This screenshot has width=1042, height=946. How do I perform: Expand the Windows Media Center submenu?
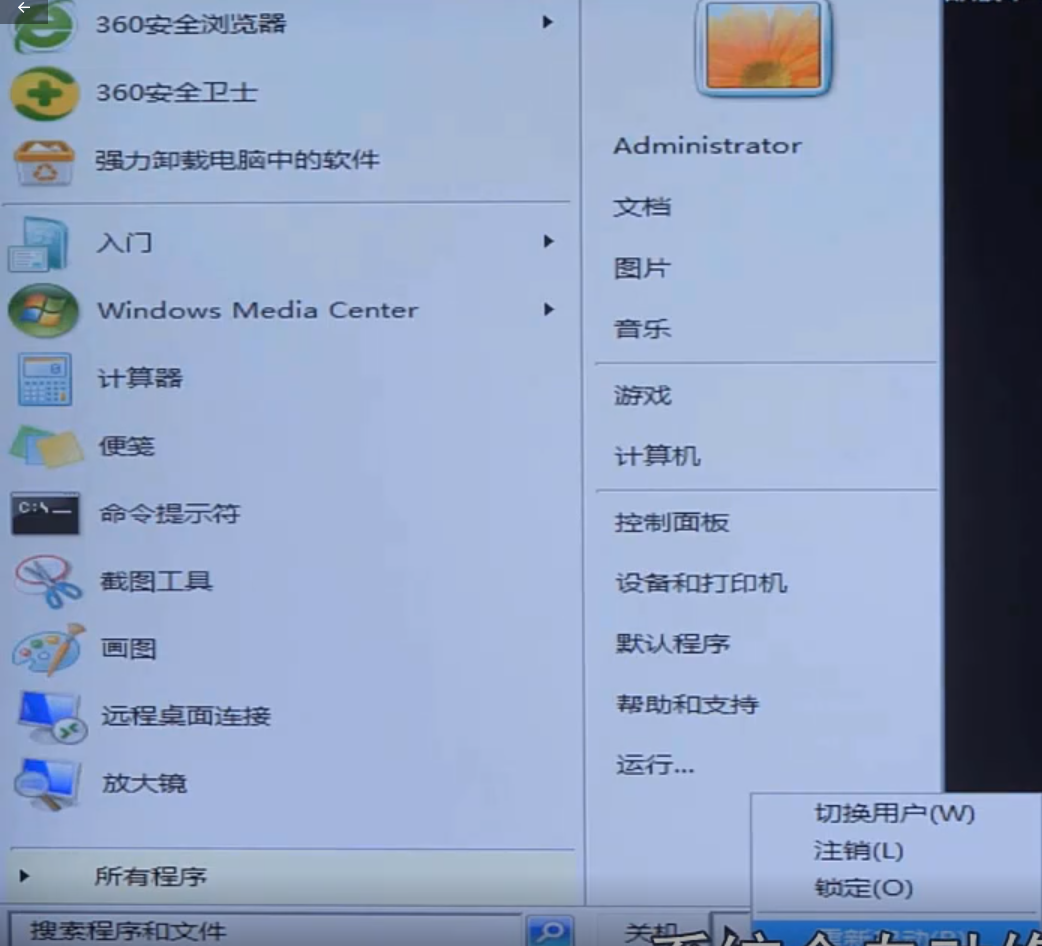pyautogui.click(x=548, y=309)
